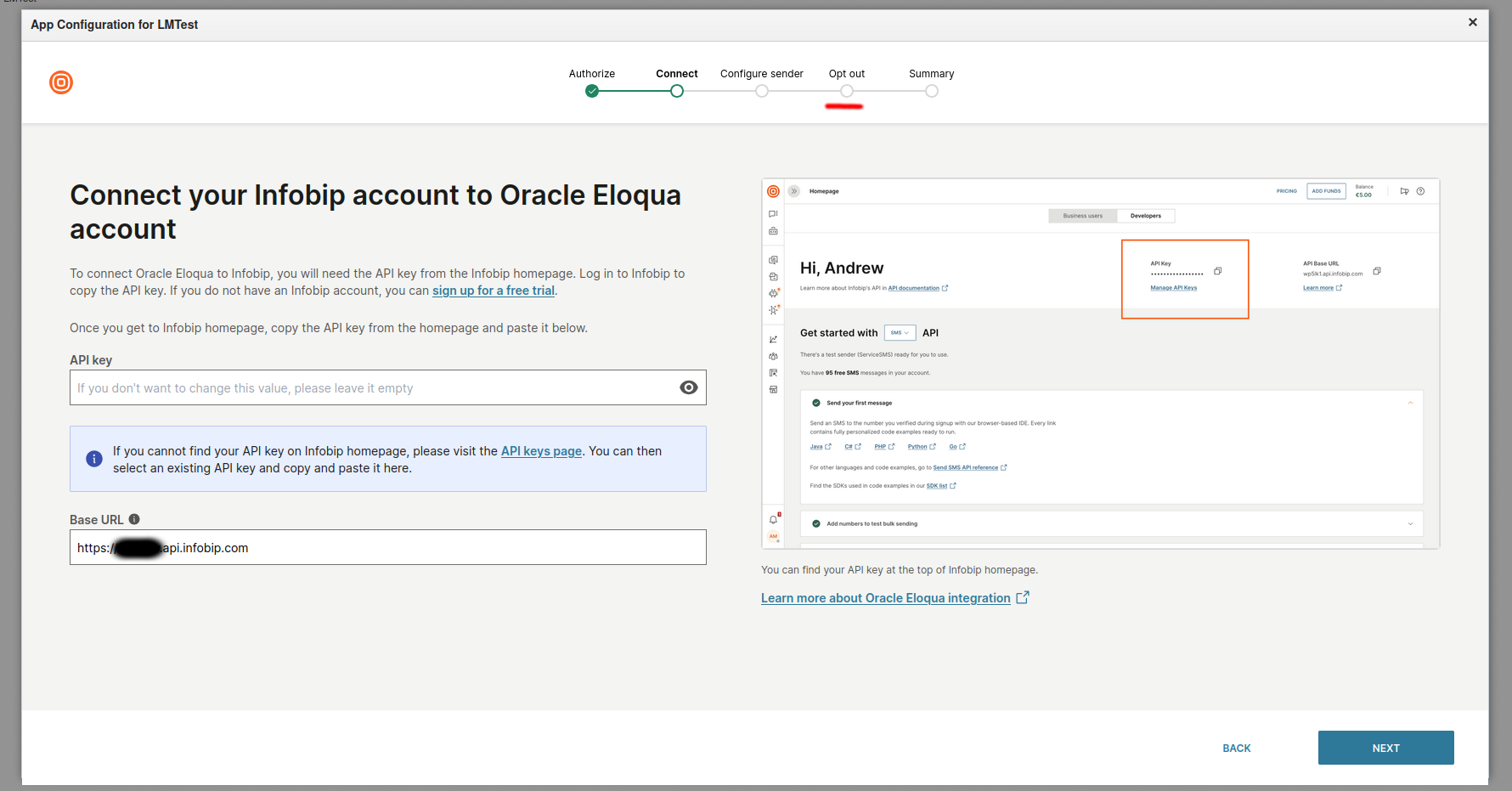Click the 'You can find your API key' caption
This screenshot has width=1512, height=791.
[x=900, y=570]
